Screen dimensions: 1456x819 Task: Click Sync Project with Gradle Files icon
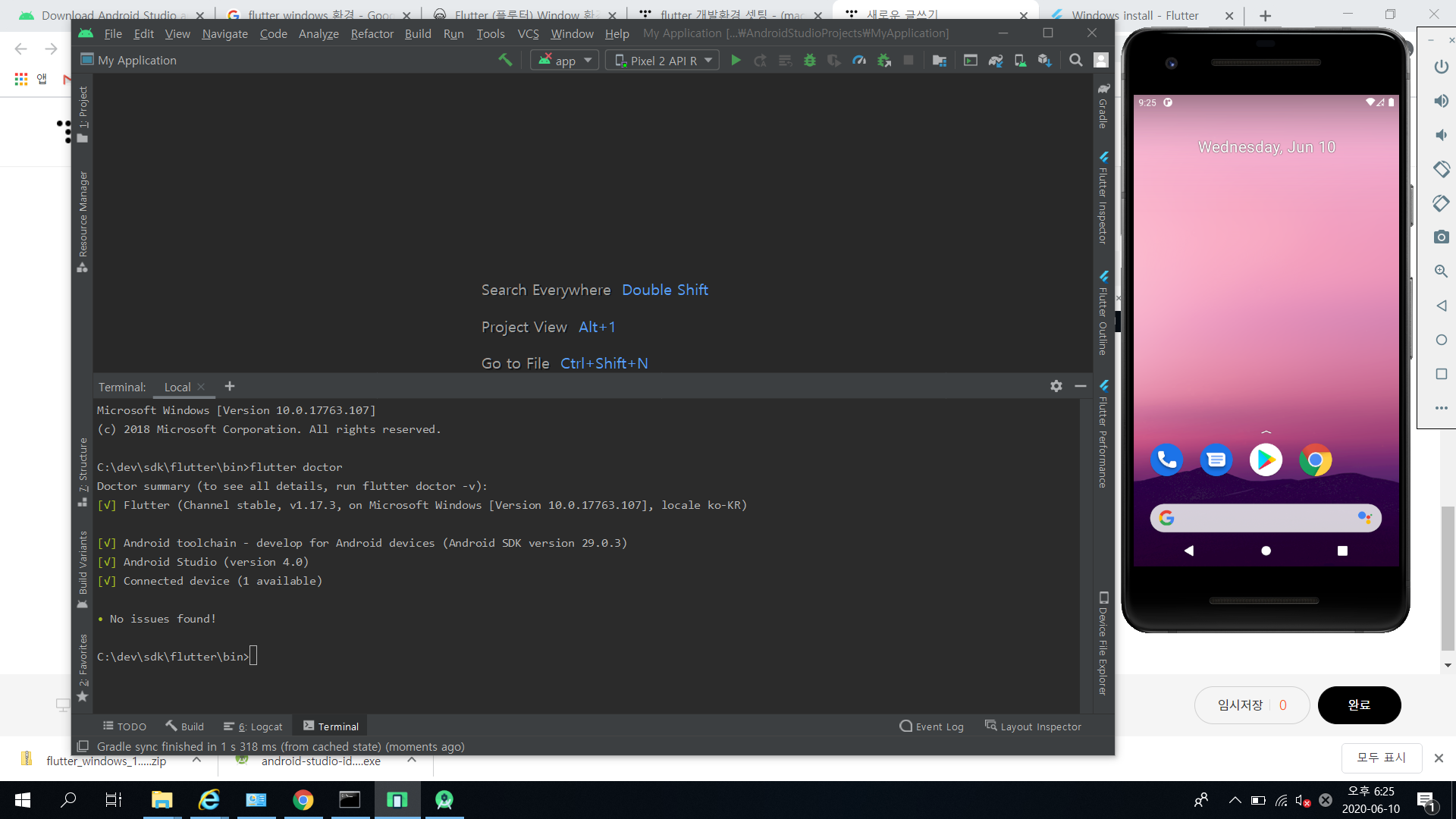[996, 60]
